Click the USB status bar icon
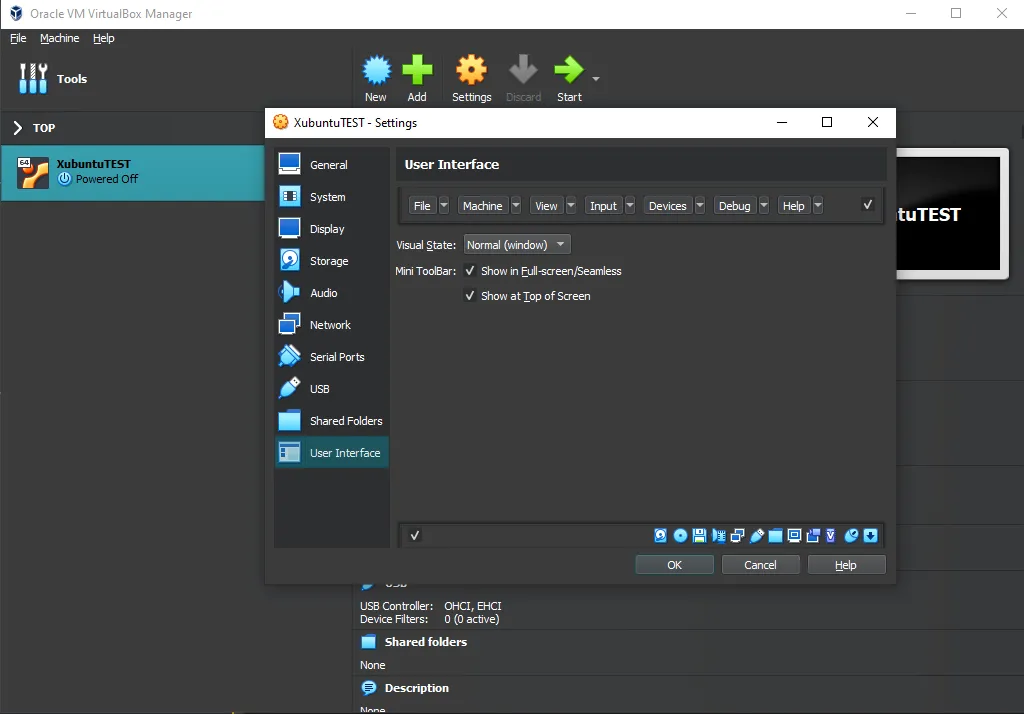The image size is (1024, 714). point(757,536)
